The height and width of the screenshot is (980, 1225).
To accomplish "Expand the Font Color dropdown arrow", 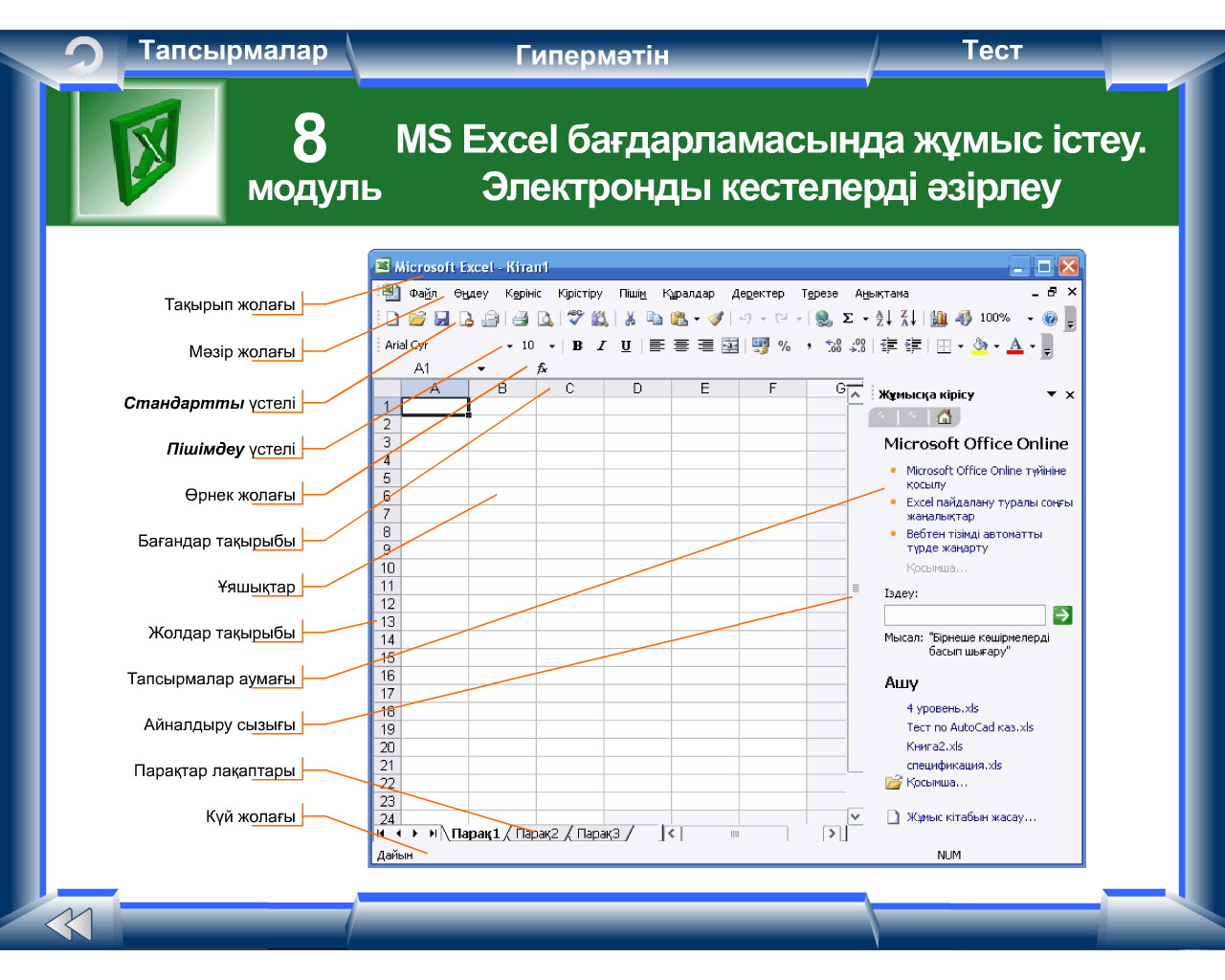I will click(1033, 345).
